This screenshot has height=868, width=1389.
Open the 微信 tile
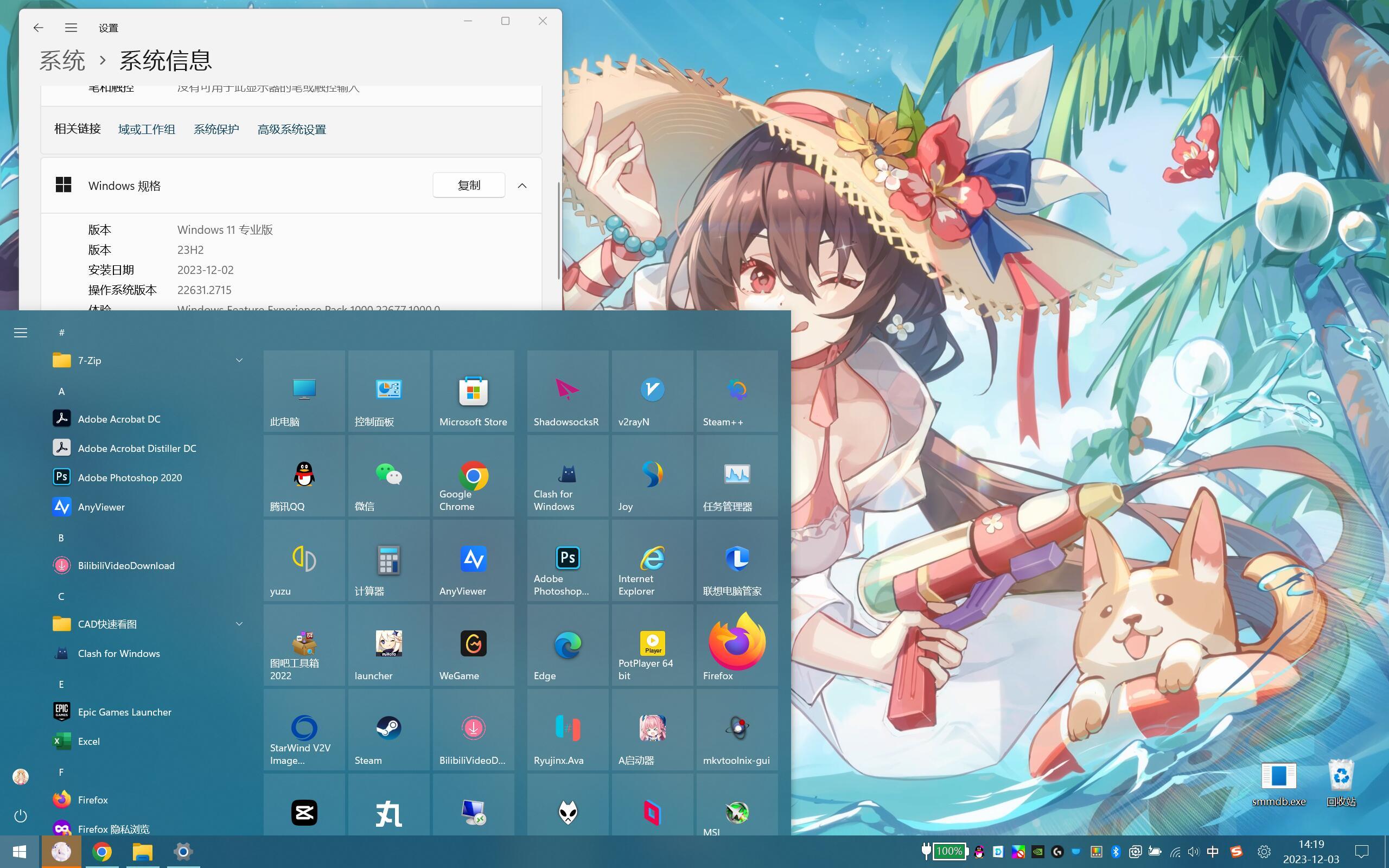click(x=388, y=475)
